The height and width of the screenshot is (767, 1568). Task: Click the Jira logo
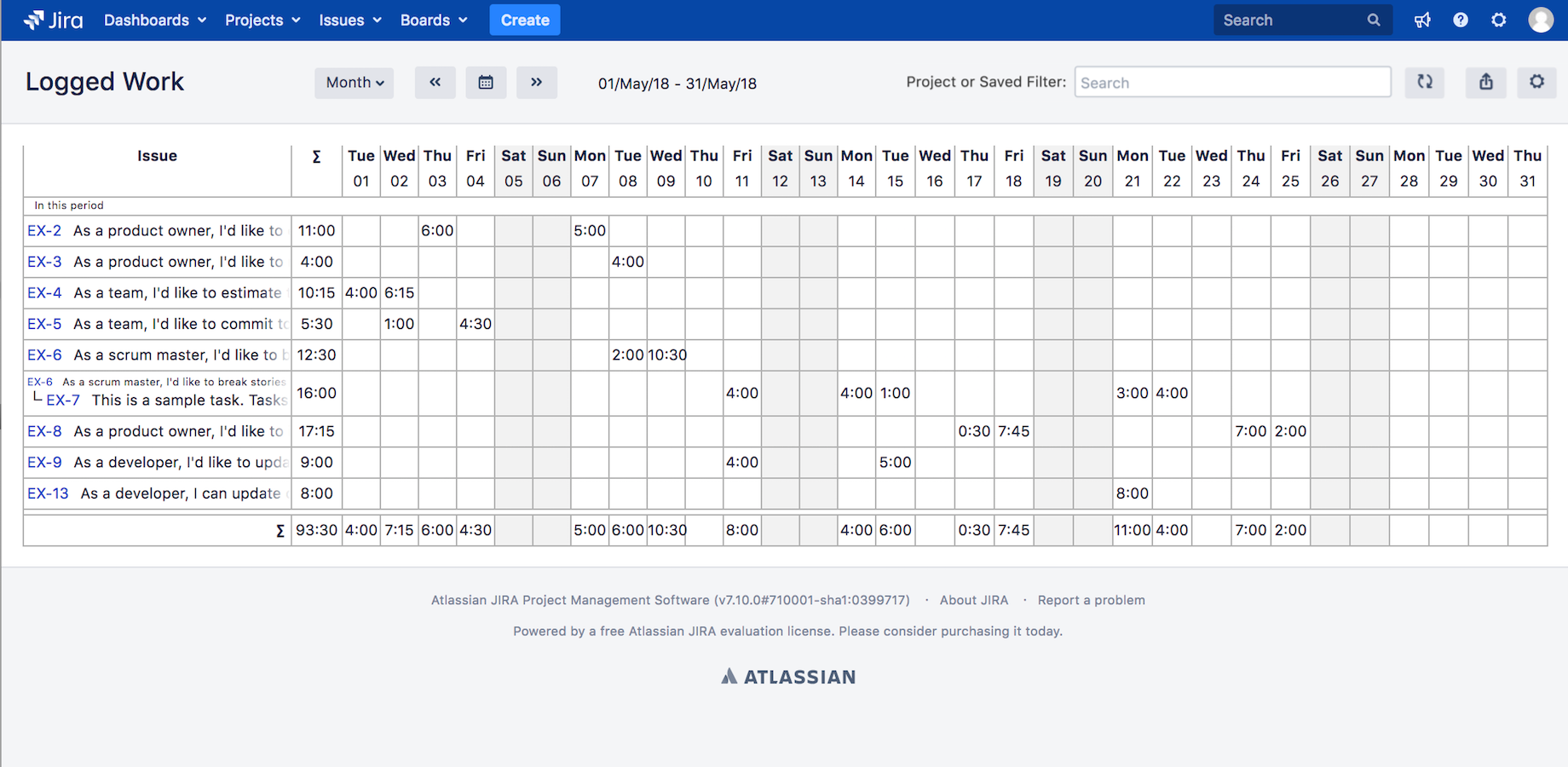point(54,20)
